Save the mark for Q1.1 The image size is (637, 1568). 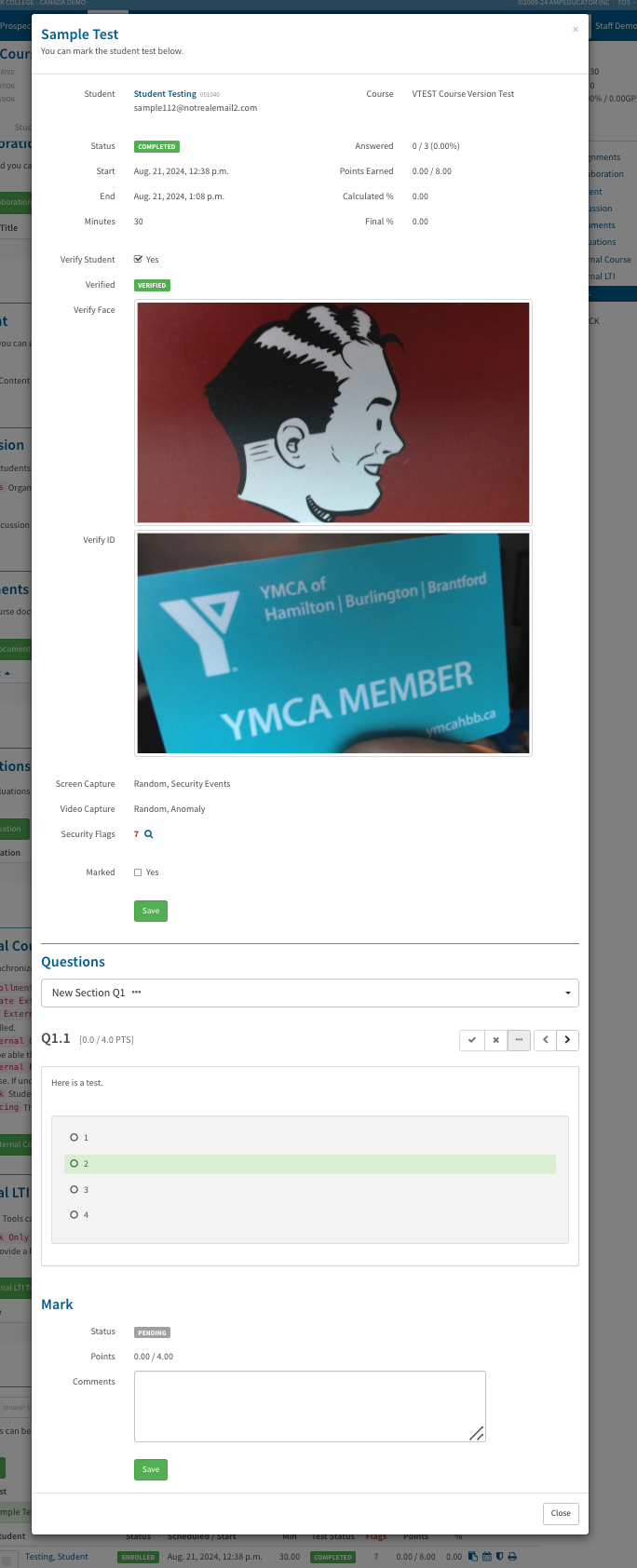point(151,1469)
